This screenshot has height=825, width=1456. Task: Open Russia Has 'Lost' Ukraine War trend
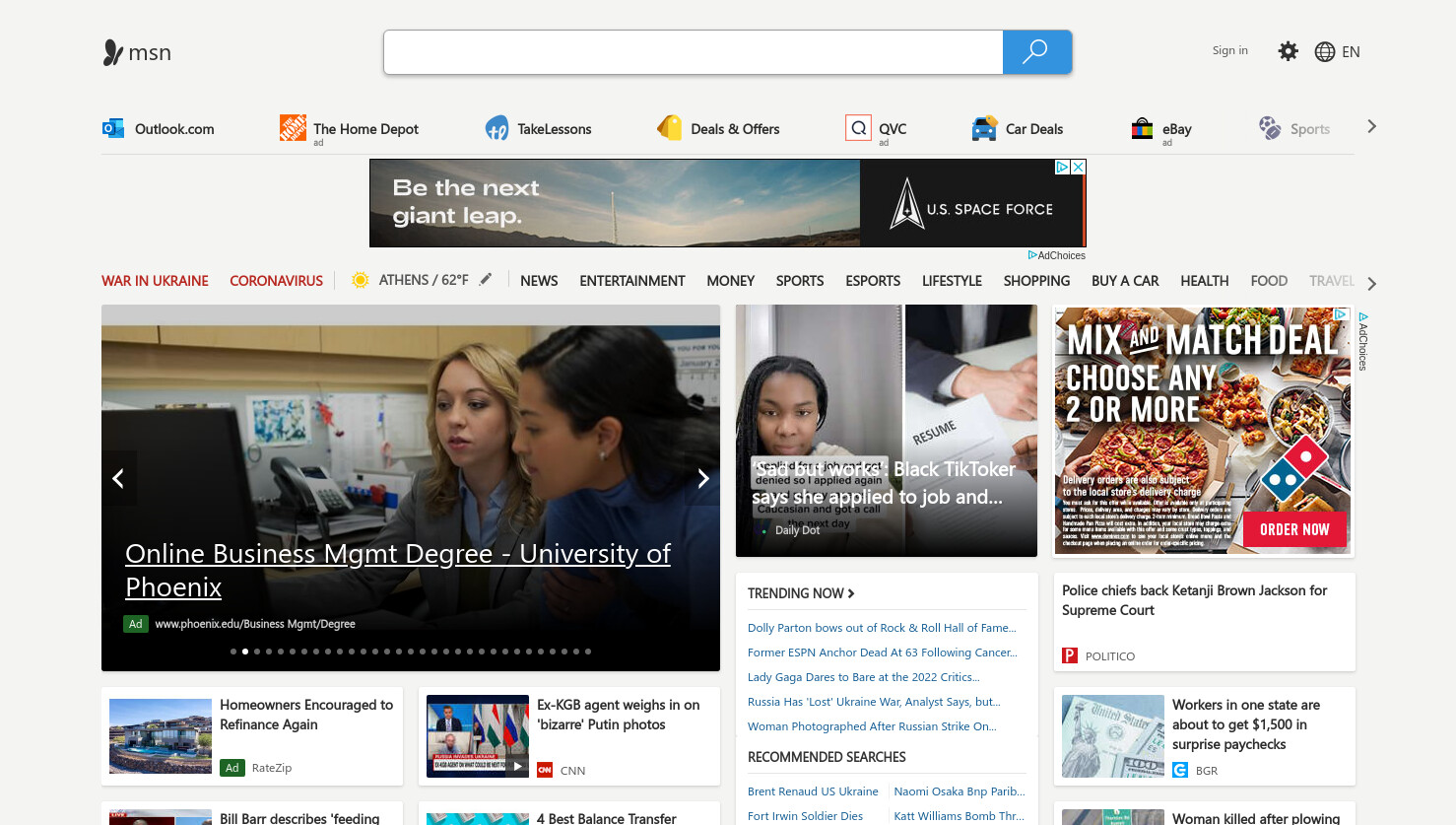tap(874, 702)
